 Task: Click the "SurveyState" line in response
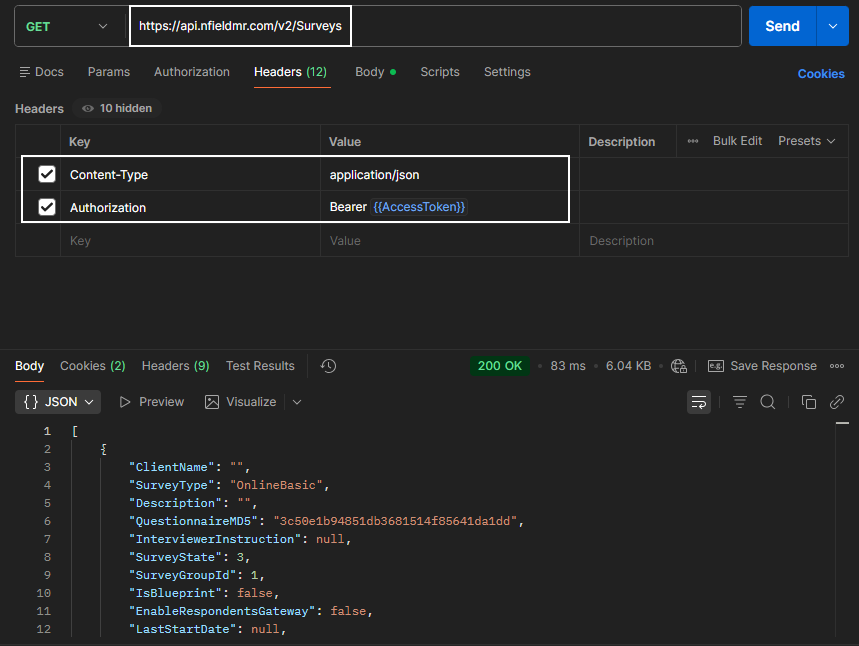click(x=190, y=557)
